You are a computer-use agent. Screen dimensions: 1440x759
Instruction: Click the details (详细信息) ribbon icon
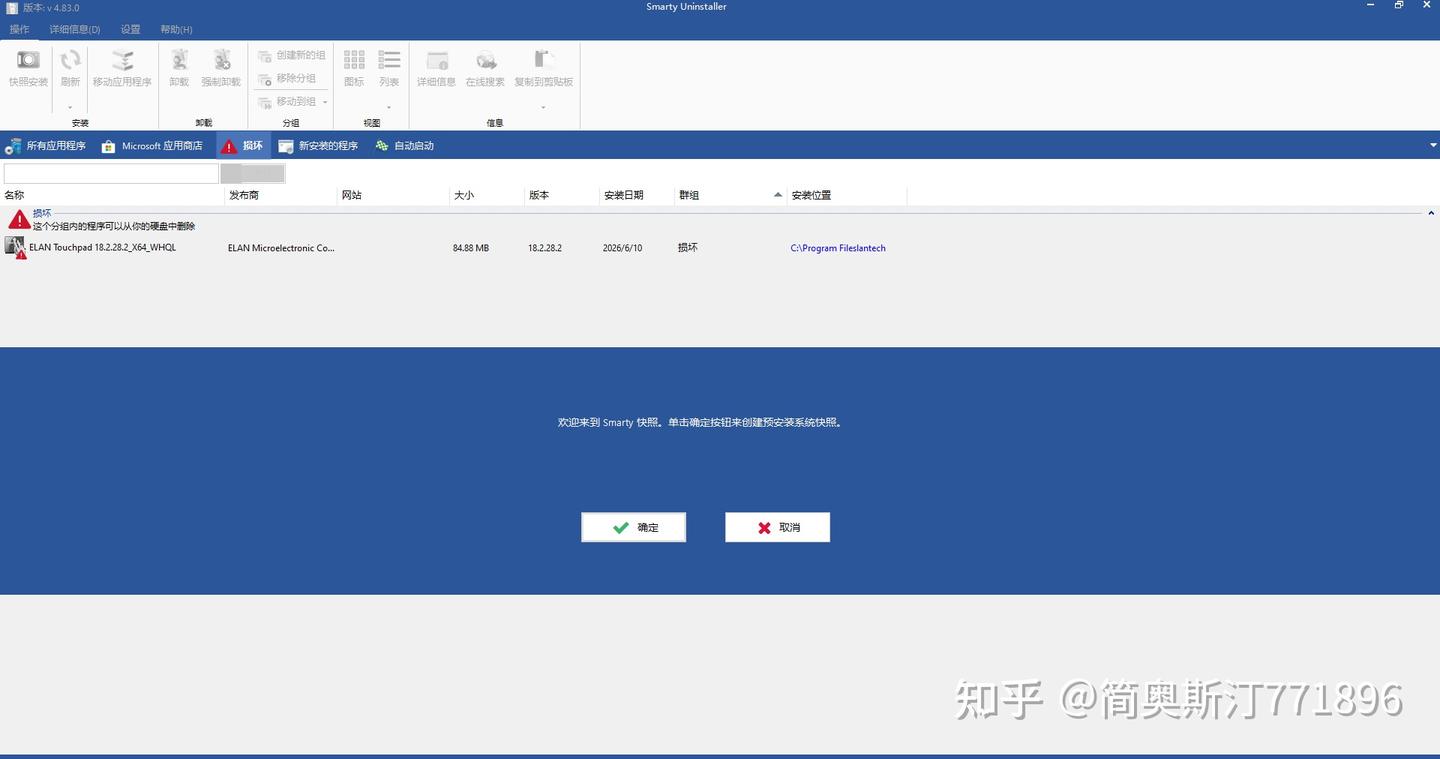point(436,61)
